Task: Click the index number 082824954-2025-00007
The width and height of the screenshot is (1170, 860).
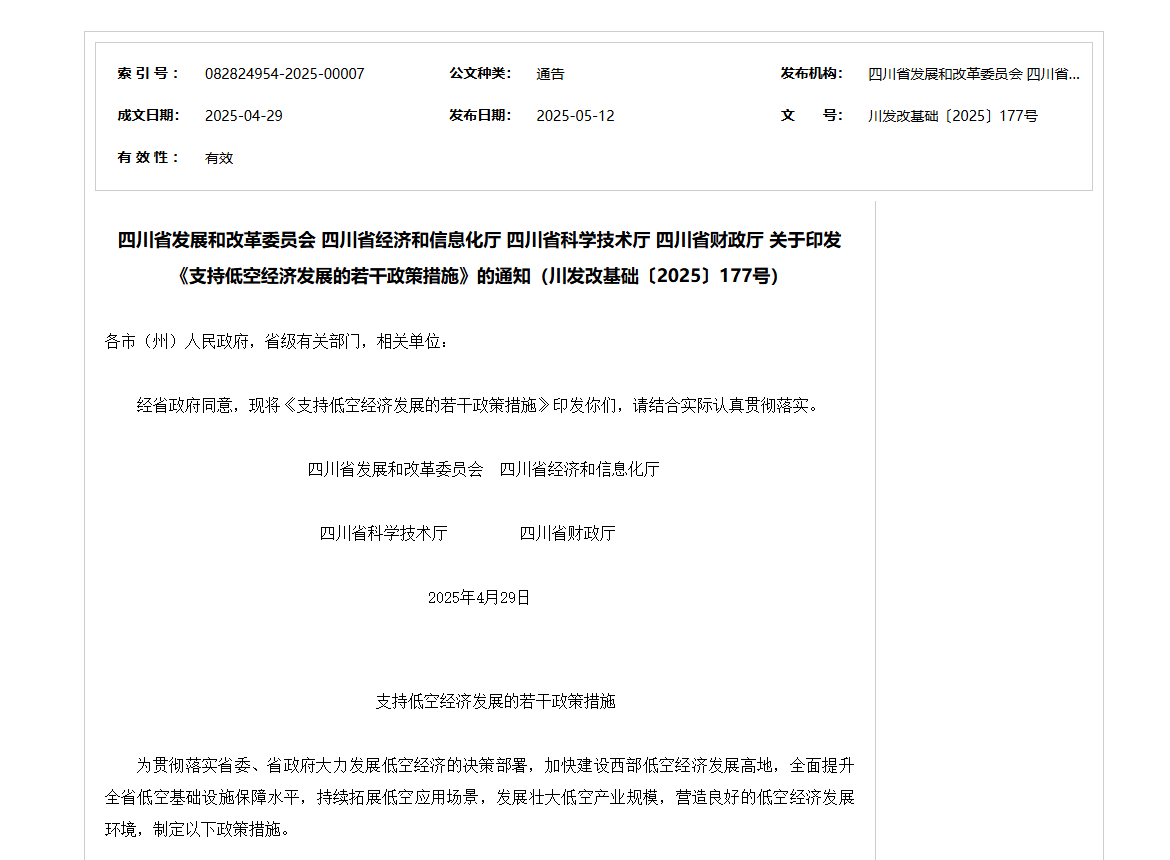Action: (284, 74)
